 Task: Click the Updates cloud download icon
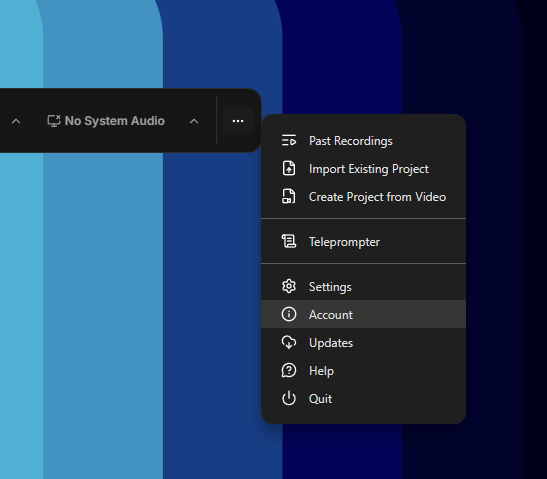tap(289, 343)
